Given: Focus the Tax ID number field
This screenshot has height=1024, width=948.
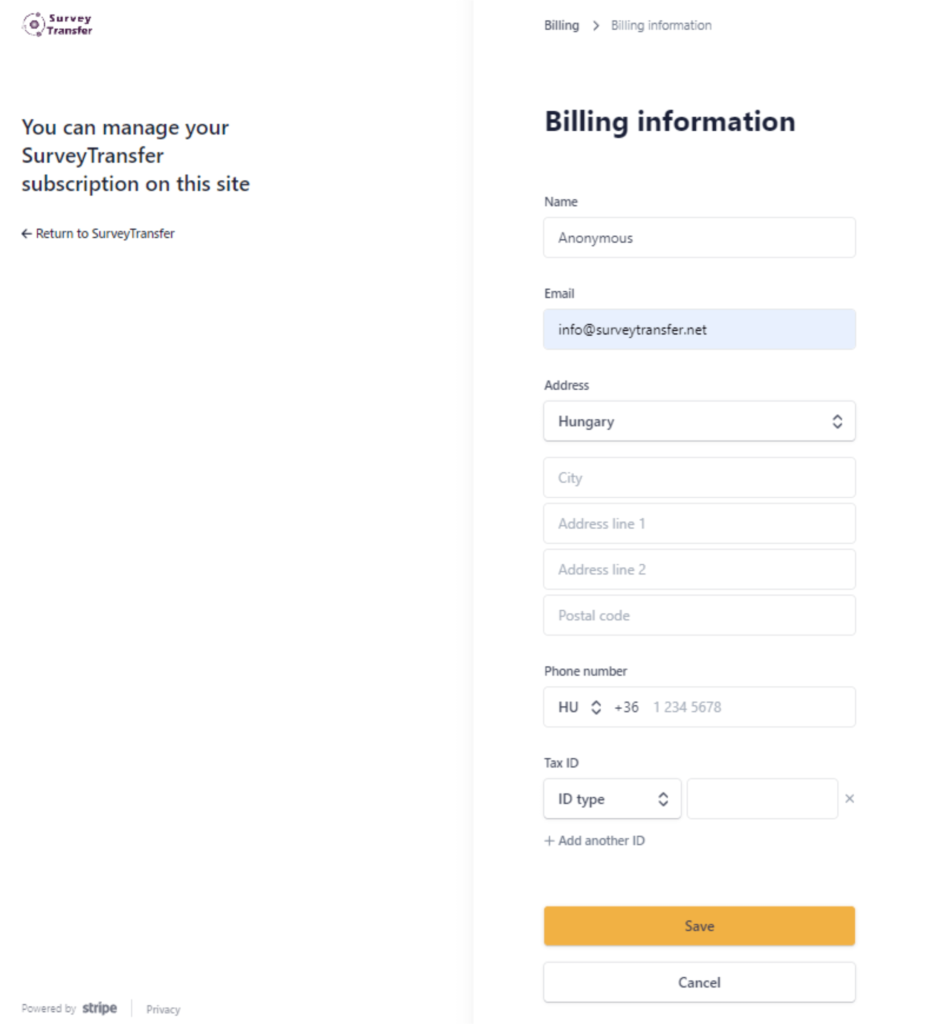Looking at the screenshot, I should click(762, 799).
